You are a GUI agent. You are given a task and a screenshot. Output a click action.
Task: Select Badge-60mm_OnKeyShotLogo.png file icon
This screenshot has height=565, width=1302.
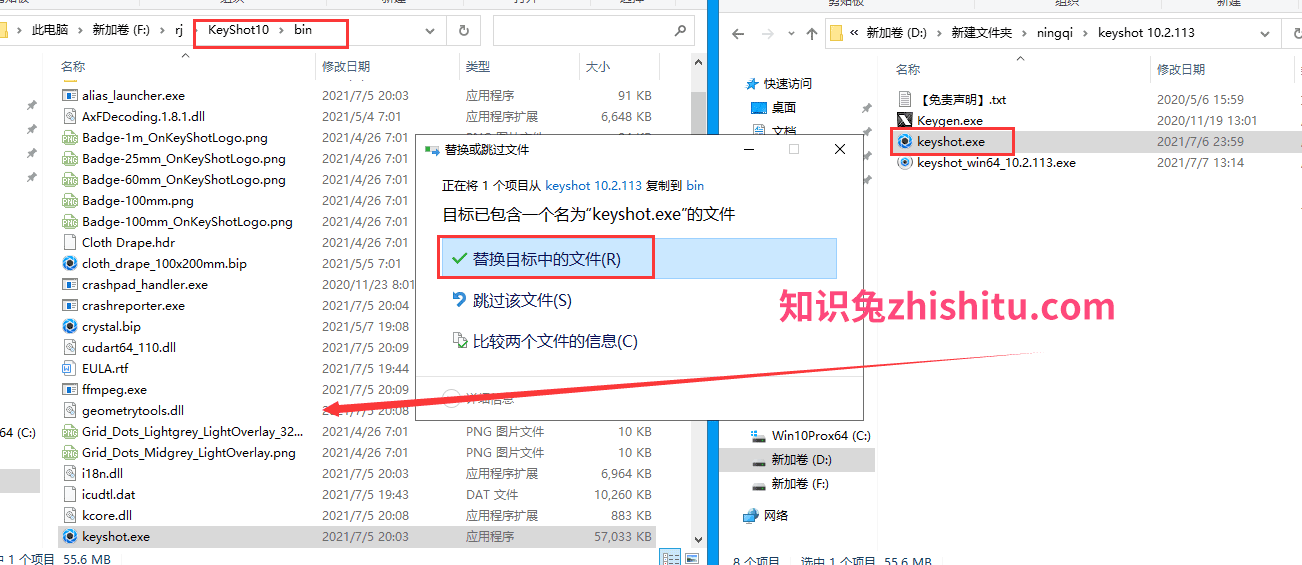click(70, 180)
